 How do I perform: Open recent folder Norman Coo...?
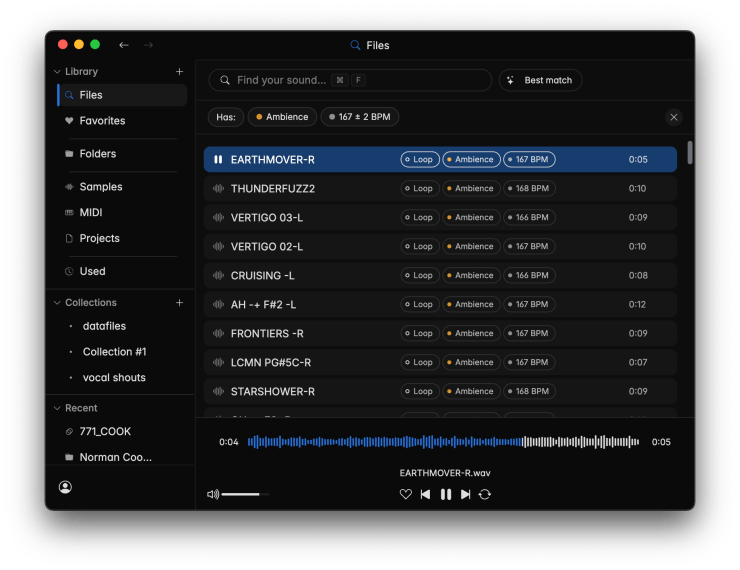[x=115, y=457]
